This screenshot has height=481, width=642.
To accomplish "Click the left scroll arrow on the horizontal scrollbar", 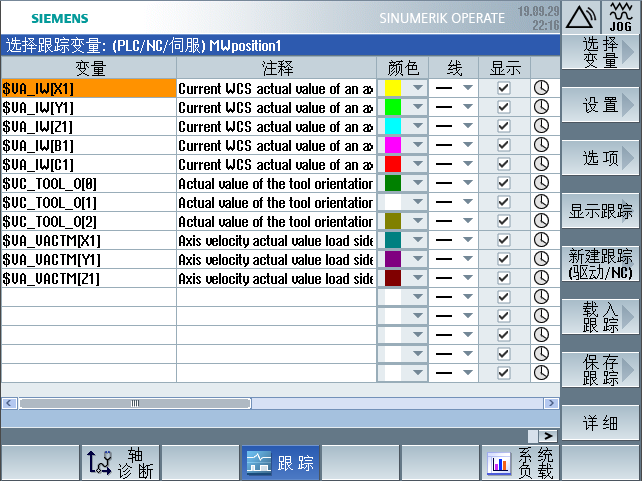I will 9,403.
